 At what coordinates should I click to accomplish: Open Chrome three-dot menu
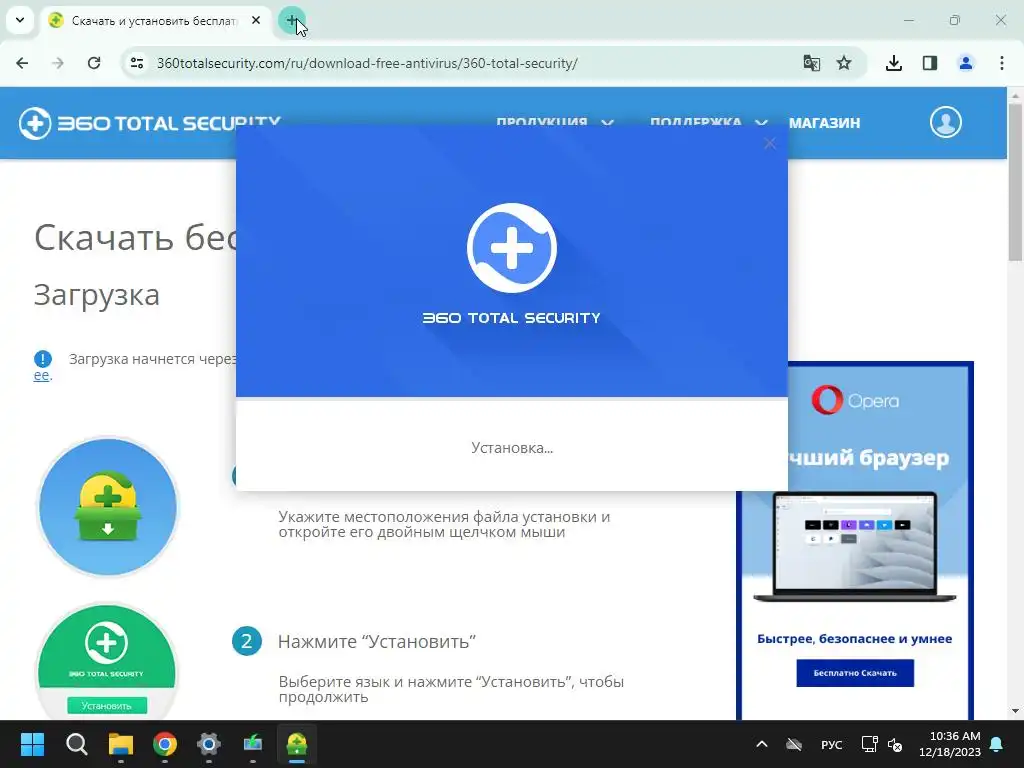(1002, 63)
